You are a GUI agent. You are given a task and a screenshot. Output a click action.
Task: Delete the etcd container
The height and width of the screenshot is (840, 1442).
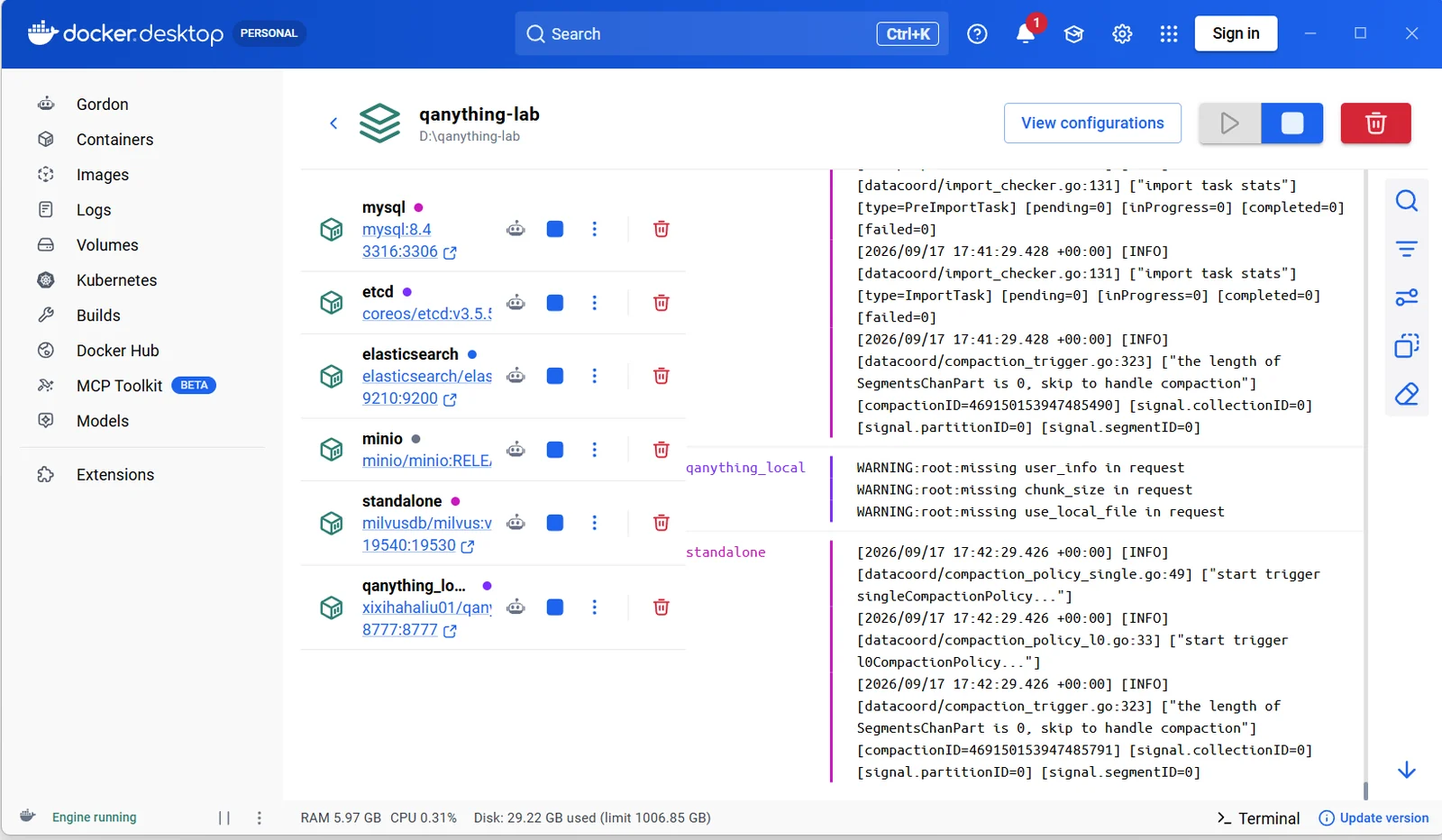(661, 303)
